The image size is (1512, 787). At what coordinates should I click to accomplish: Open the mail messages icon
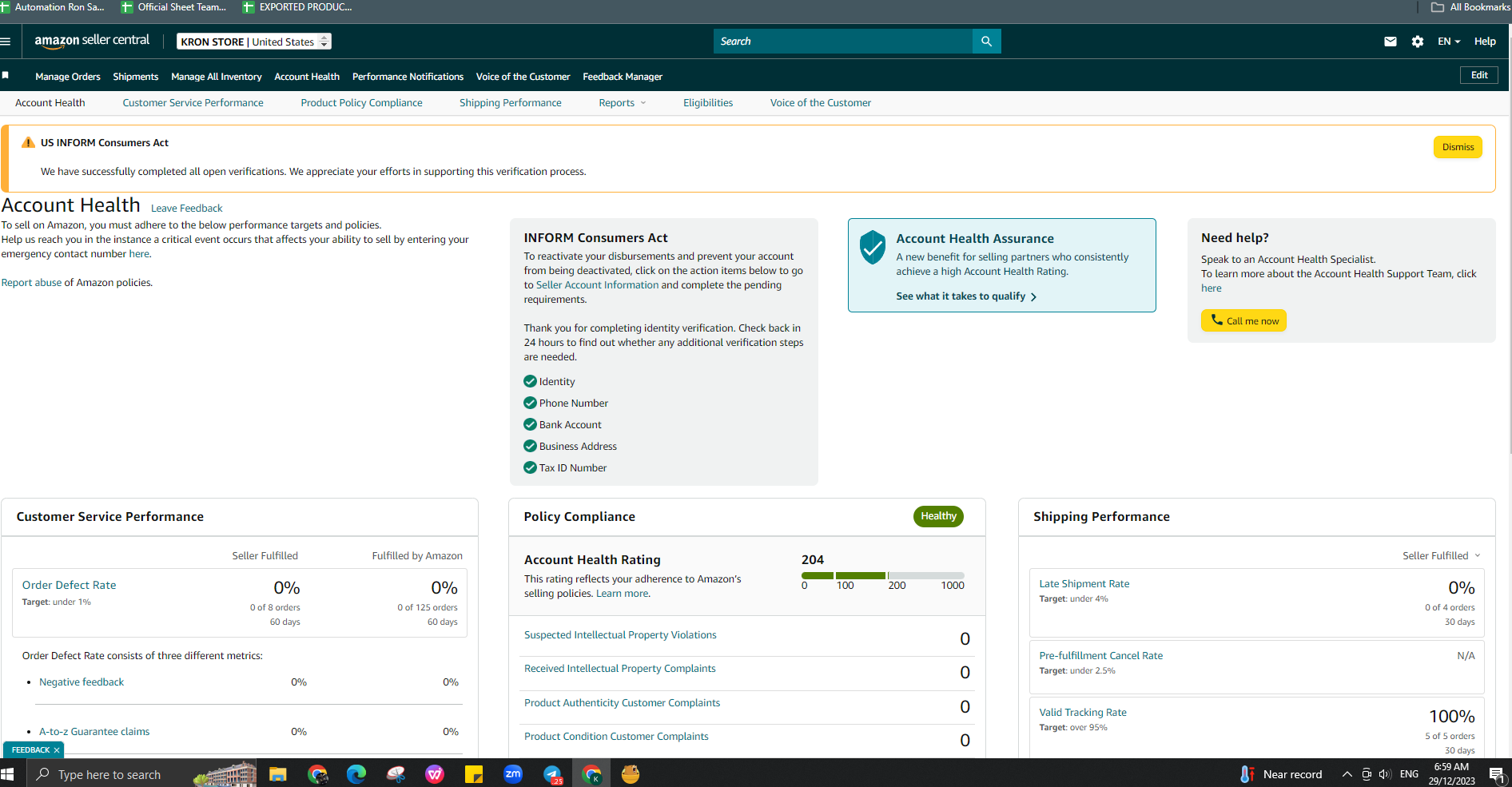point(1391,42)
